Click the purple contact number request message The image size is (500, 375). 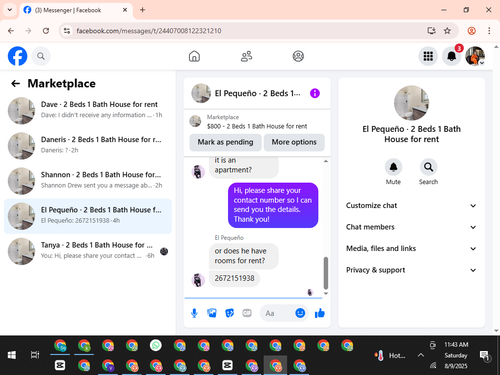pyautogui.click(x=273, y=205)
